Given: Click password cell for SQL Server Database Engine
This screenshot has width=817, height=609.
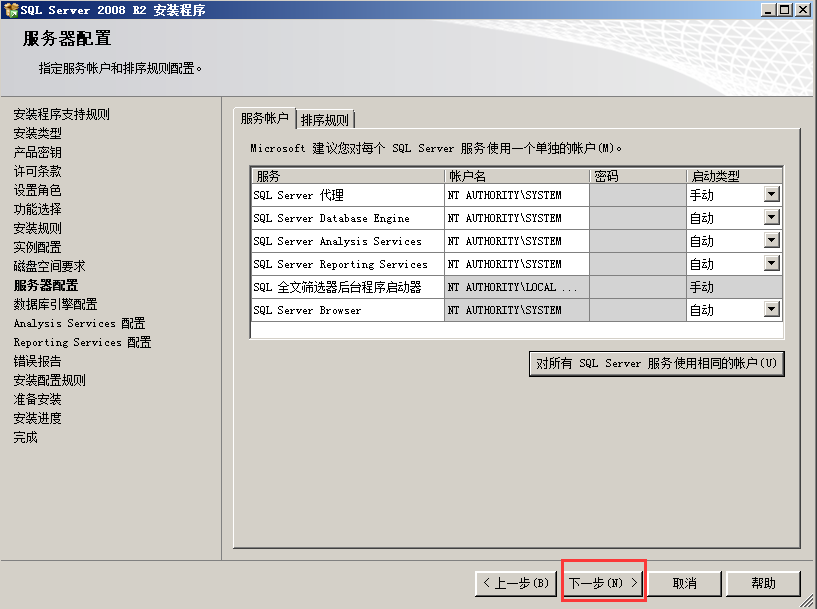Looking at the screenshot, I should (638, 218).
